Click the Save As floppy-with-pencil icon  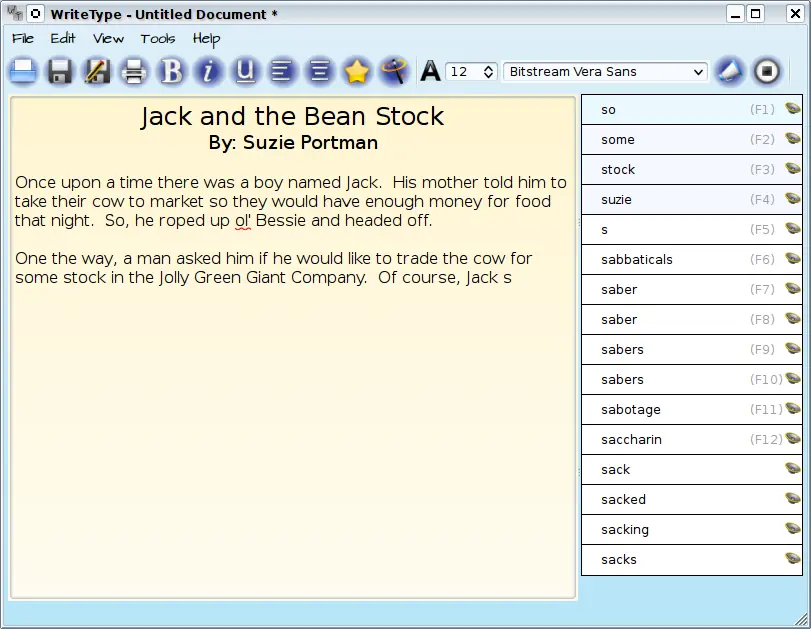click(97, 71)
